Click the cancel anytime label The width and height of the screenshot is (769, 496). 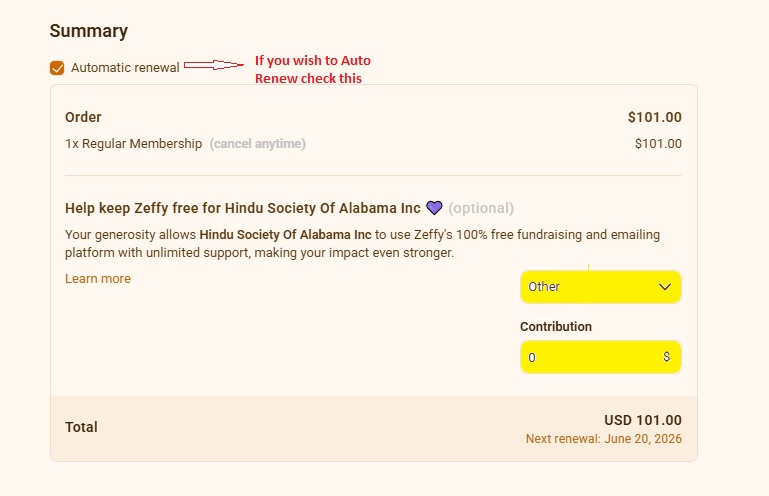point(257,144)
